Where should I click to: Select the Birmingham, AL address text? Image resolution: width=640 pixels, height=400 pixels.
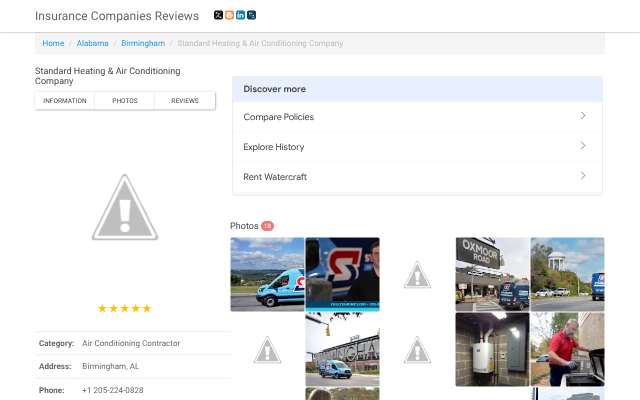(x=110, y=366)
